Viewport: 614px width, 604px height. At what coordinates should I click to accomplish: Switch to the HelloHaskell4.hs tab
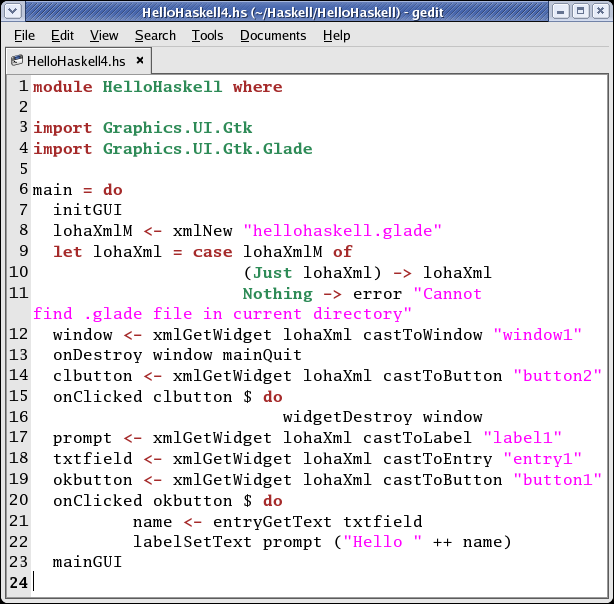coord(75,60)
